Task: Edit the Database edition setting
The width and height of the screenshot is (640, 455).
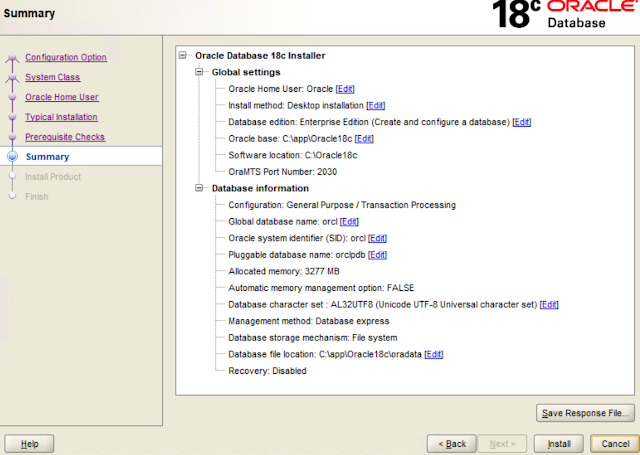Action: (522, 122)
